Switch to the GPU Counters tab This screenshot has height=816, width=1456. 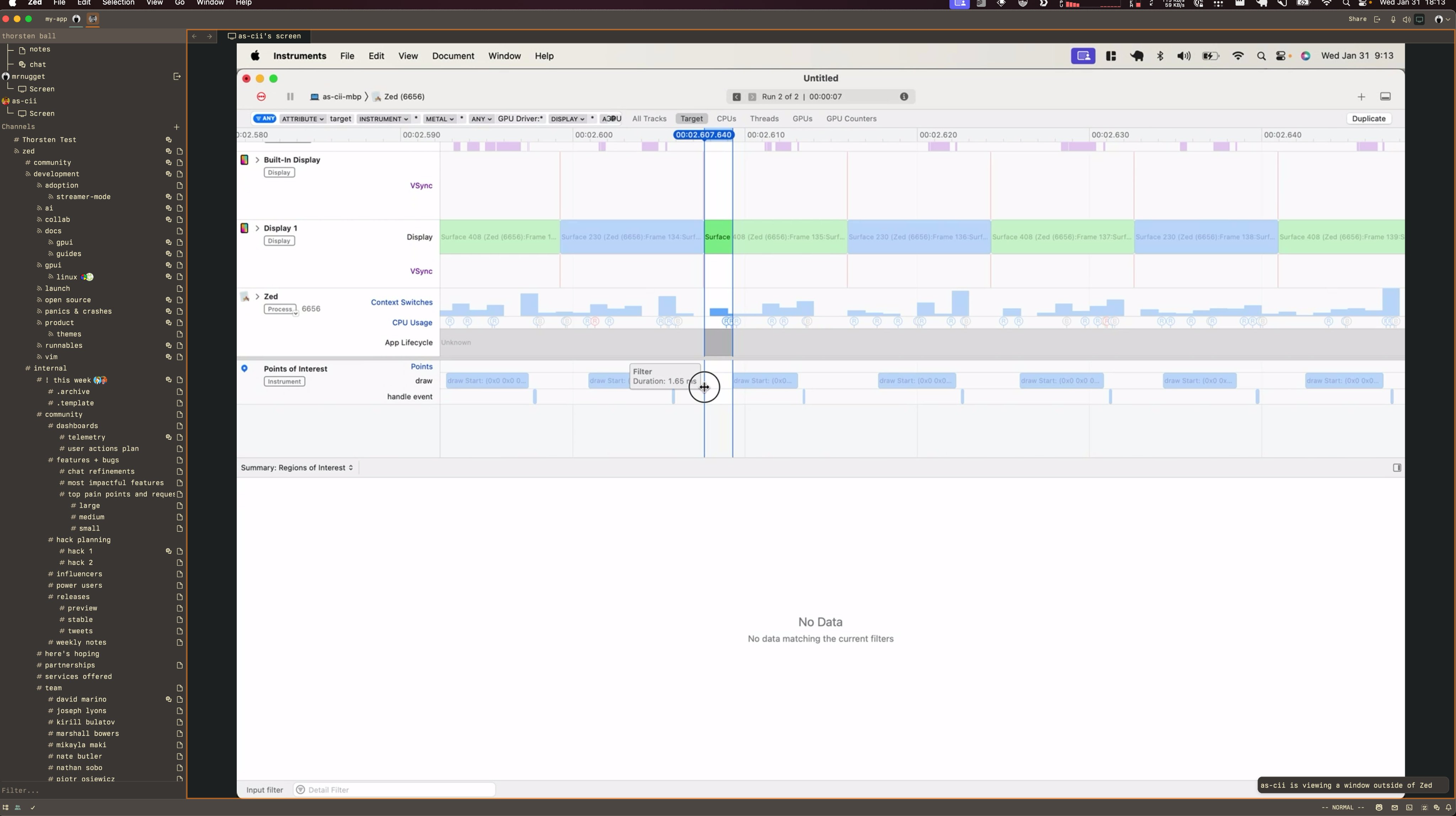click(851, 119)
